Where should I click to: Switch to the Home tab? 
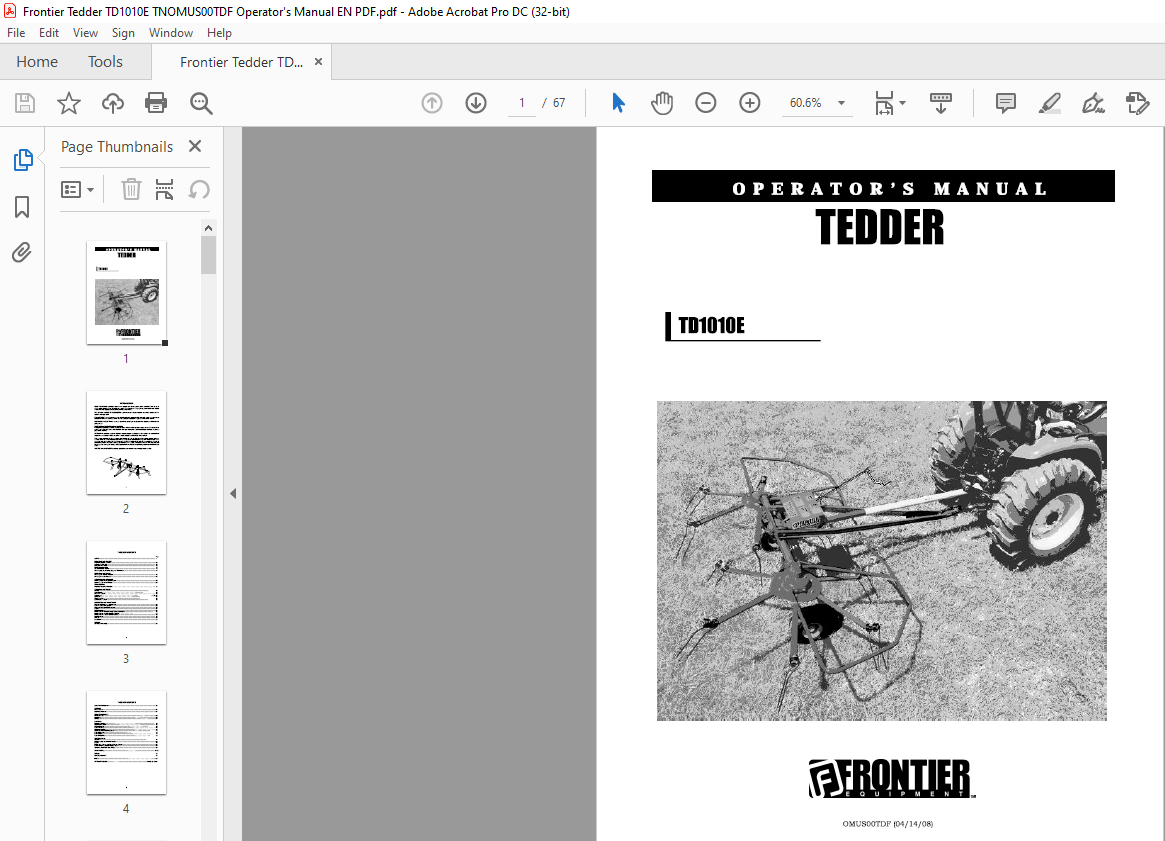(37, 62)
